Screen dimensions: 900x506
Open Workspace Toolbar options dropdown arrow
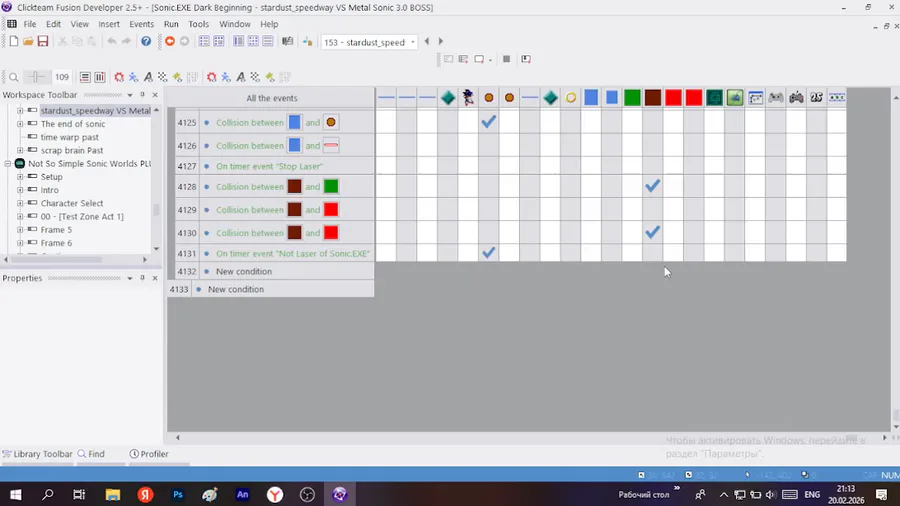pos(130,95)
